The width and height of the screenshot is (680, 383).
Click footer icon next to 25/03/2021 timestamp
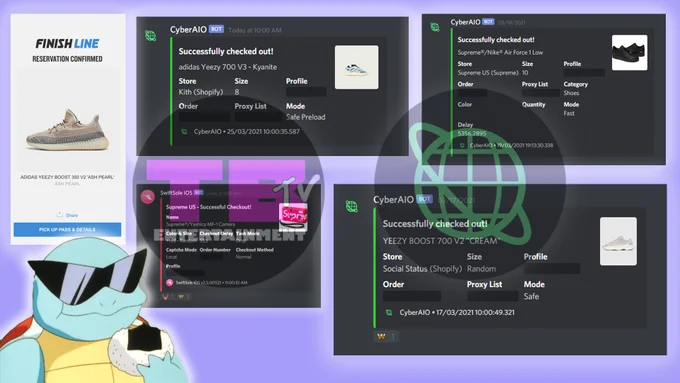point(184,131)
